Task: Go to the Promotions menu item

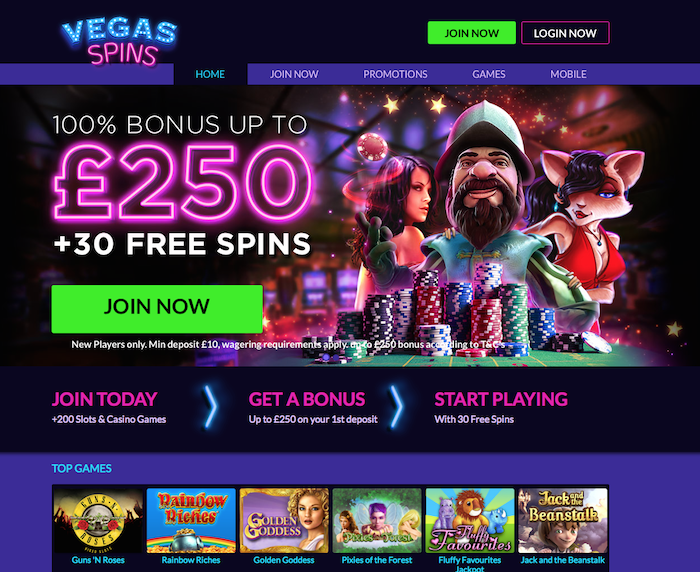Action: point(395,74)
